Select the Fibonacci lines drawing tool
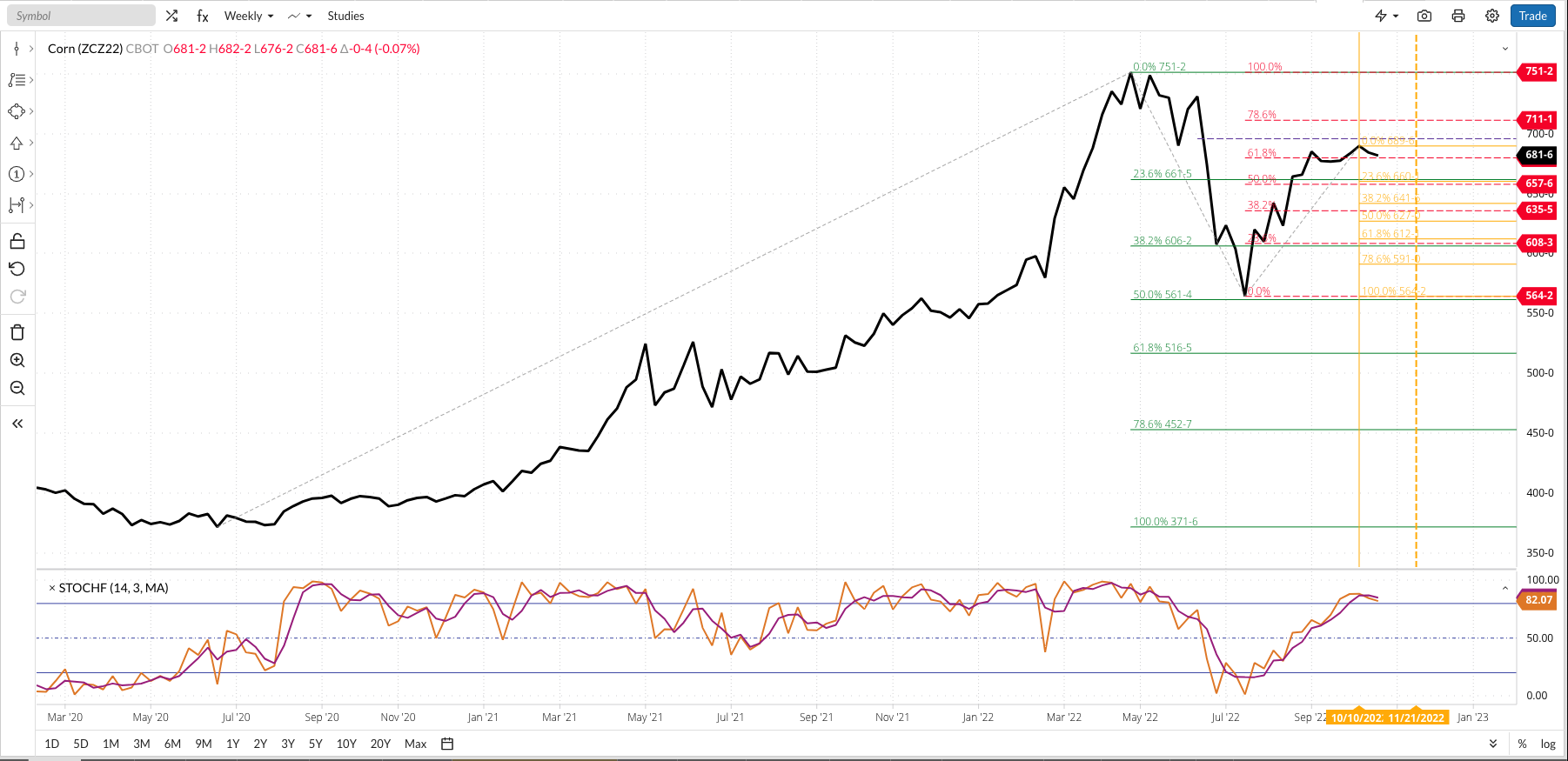The image size is (1568, 761). tap(17, 80)
